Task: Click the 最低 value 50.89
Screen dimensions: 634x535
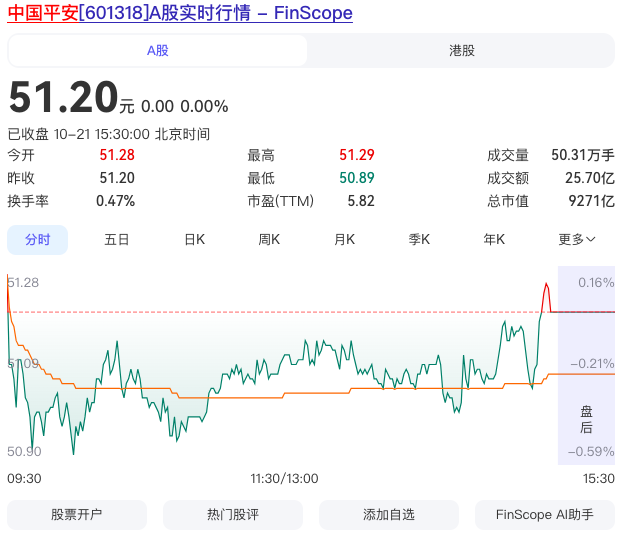Action: coord(357,178)
